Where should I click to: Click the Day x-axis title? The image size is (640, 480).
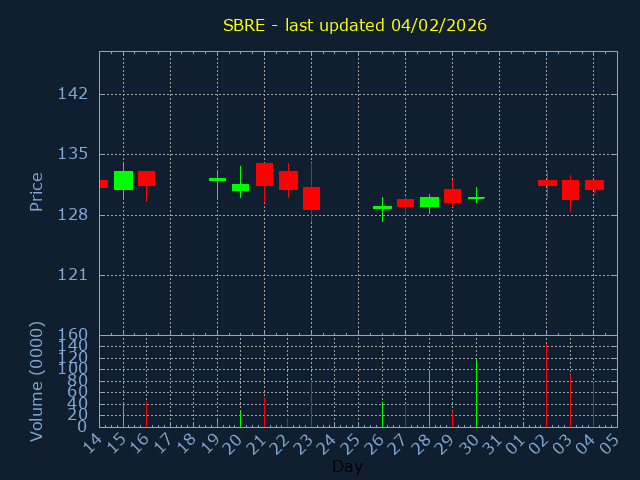point(347,466)
